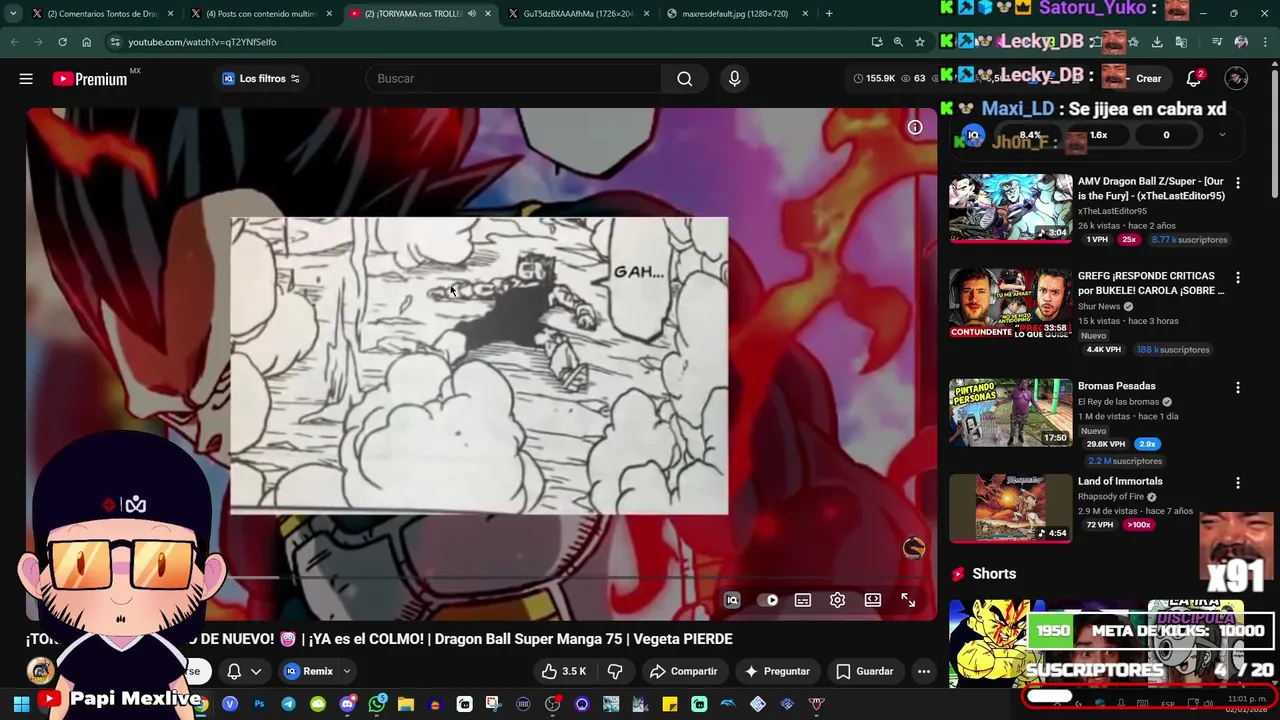Viewport: 1280px width, 720px height.
Task: Toggle subtitles in the player
Action: [x=803, y=600]
